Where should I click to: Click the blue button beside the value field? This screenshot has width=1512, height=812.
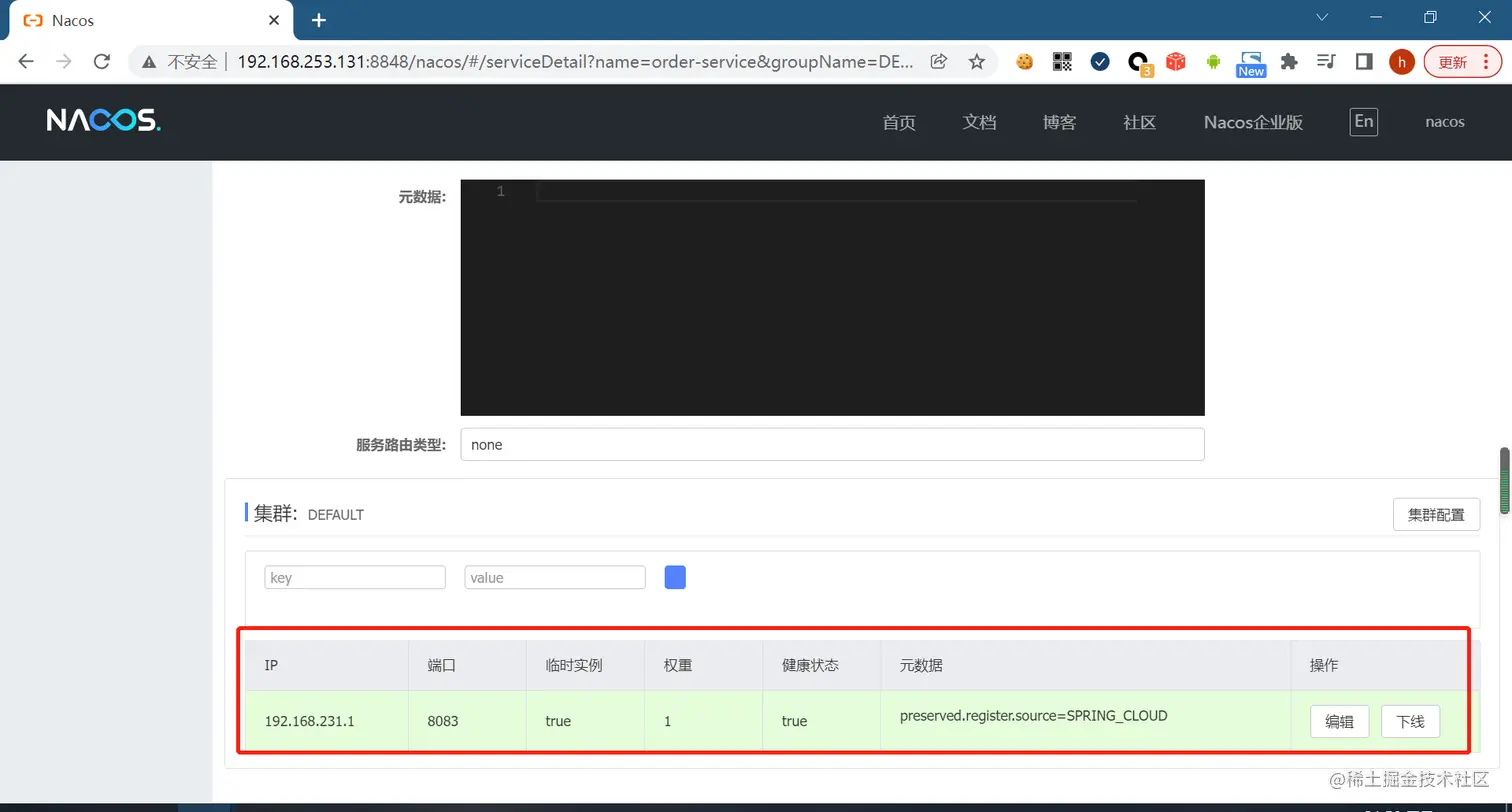click(675, 577)
